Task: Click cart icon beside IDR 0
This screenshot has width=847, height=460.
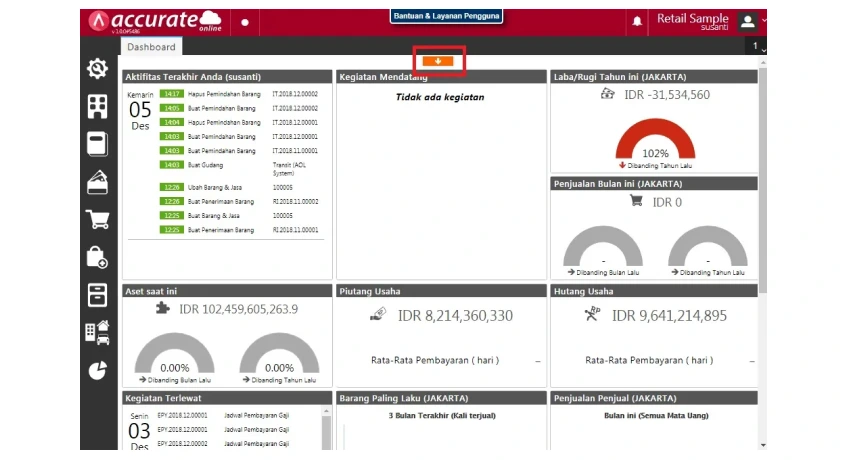Action: click(x=636, y=201)
